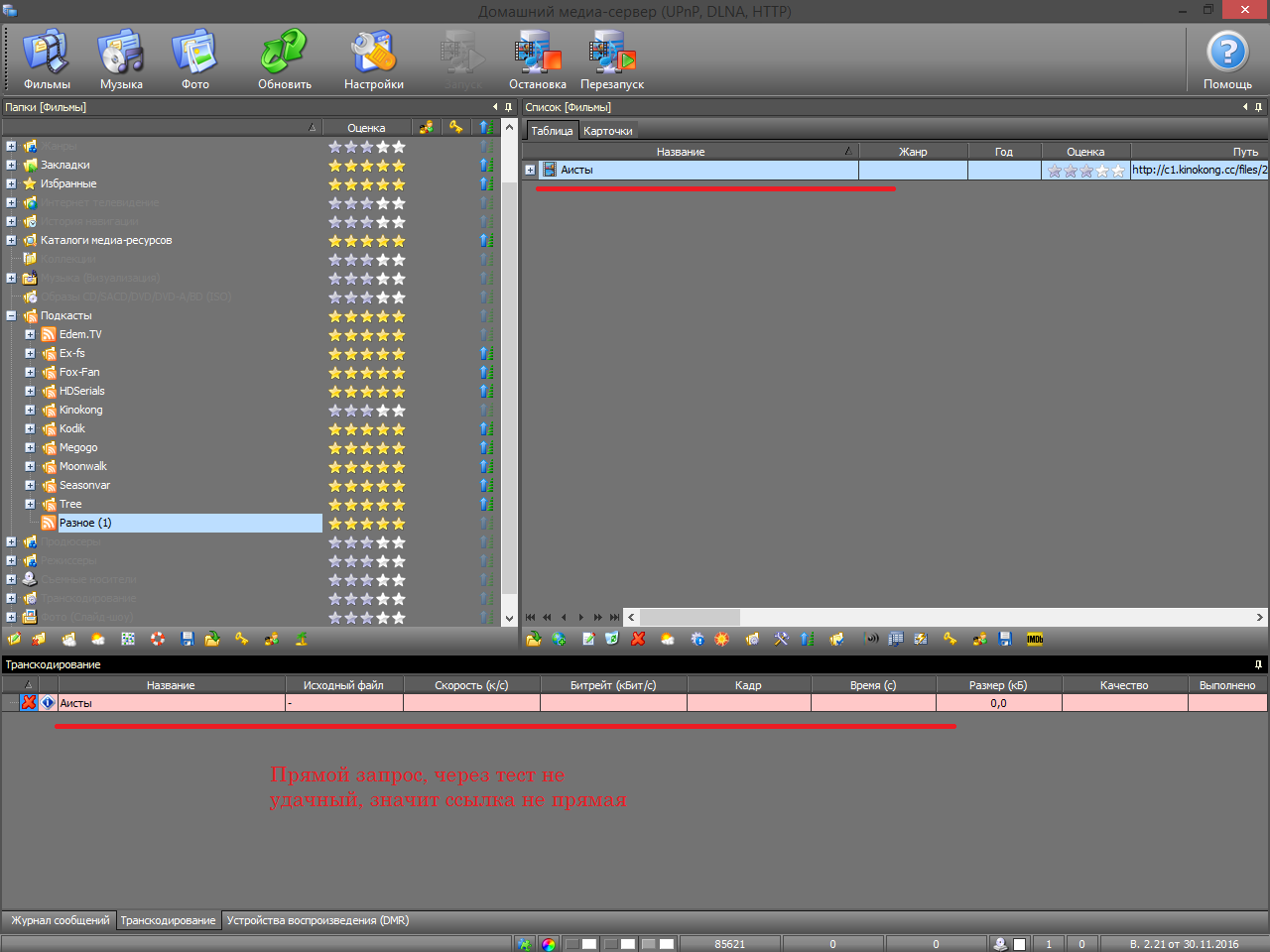Image resolution: width=1270 pixels, height=952 pixels.
Task: Click the Музыка toolbar icon
Action: (x=121, y=59)
